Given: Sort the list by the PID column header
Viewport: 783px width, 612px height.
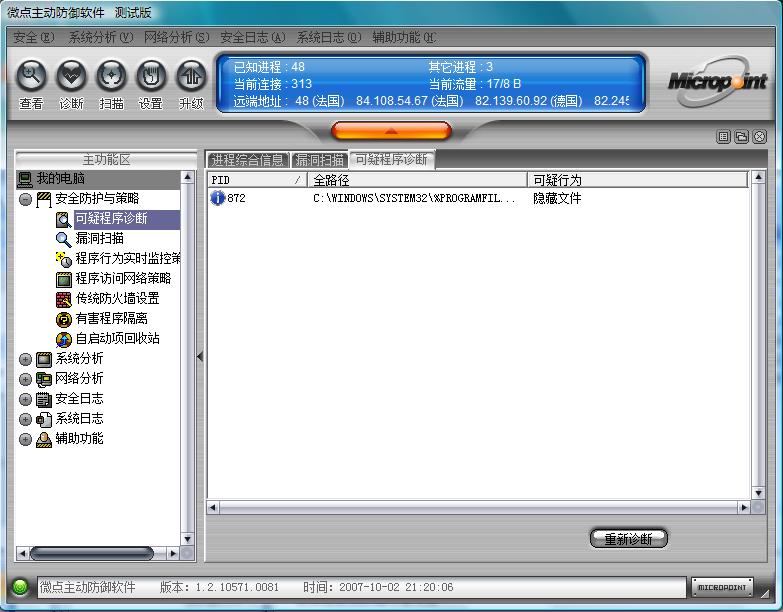Looking at the screenshot, I should [257, 180].
